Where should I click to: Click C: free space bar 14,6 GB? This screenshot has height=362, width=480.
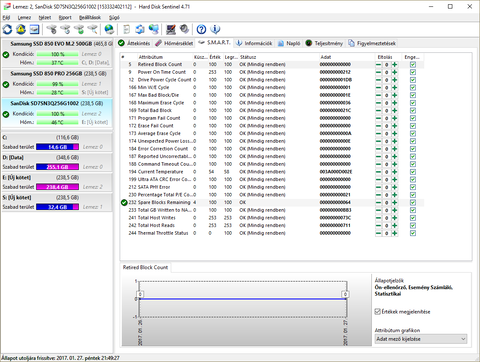pyautogui.click(x=57, y=147)
